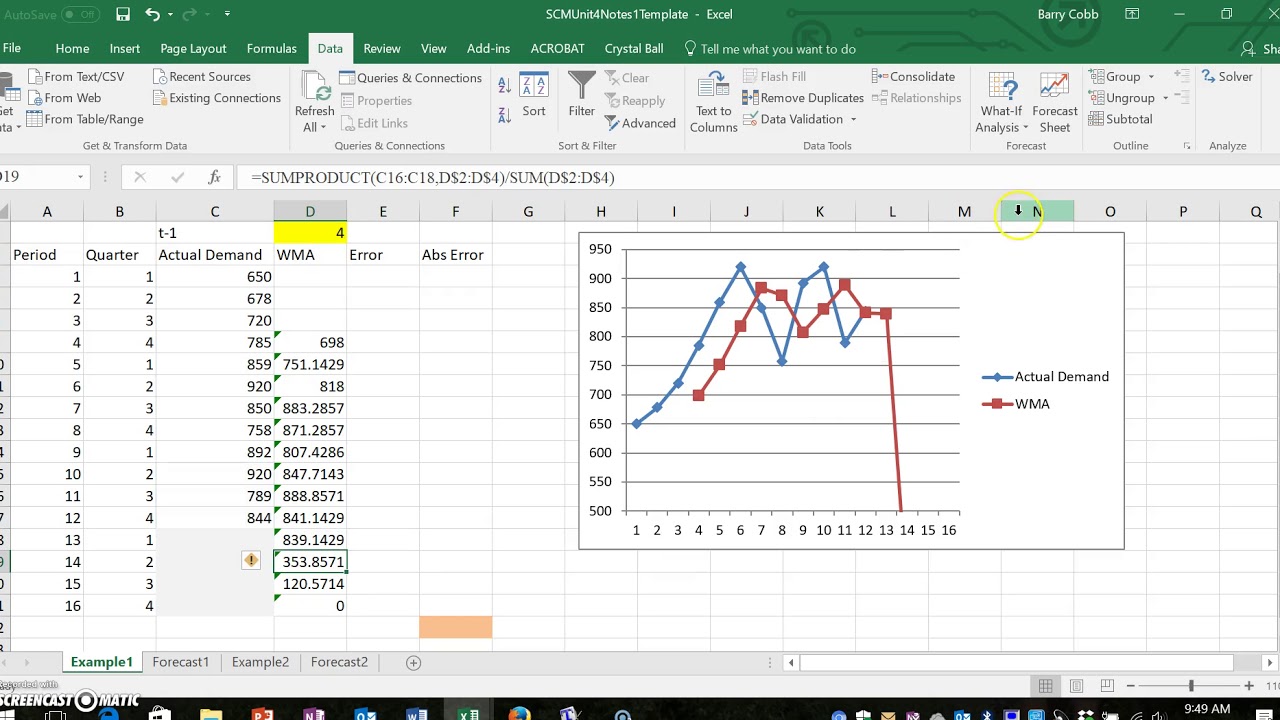Open the Undo history dropdown arrow

tap(171, 14)
